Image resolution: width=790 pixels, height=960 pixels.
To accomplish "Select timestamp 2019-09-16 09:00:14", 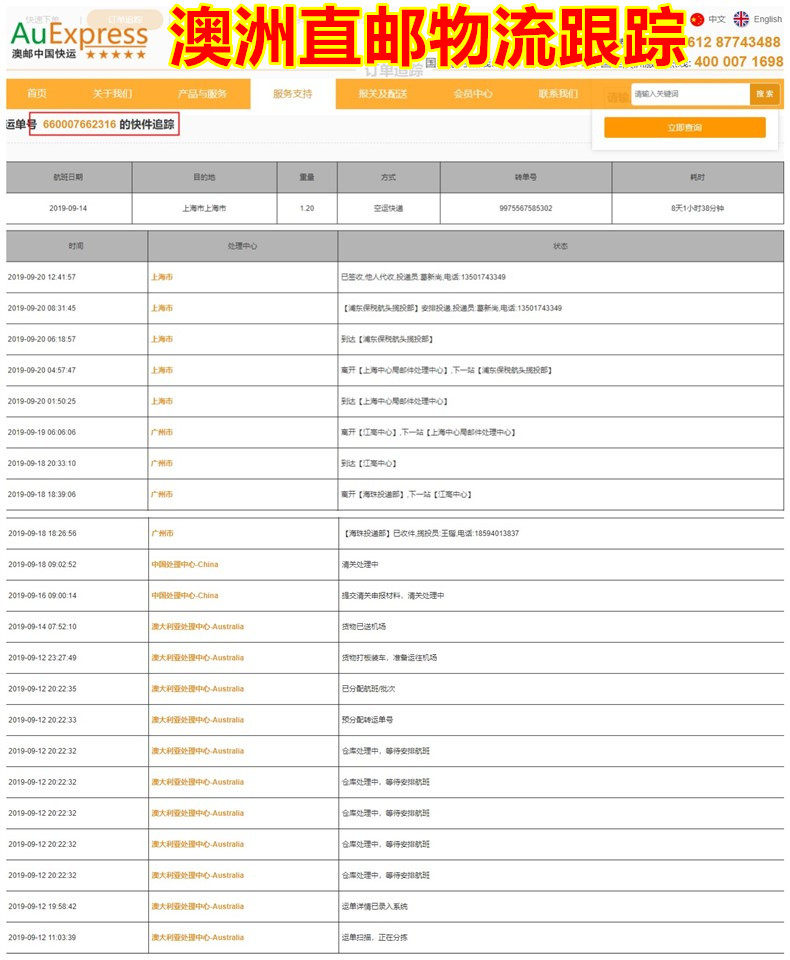I will [x=42, y=596].
